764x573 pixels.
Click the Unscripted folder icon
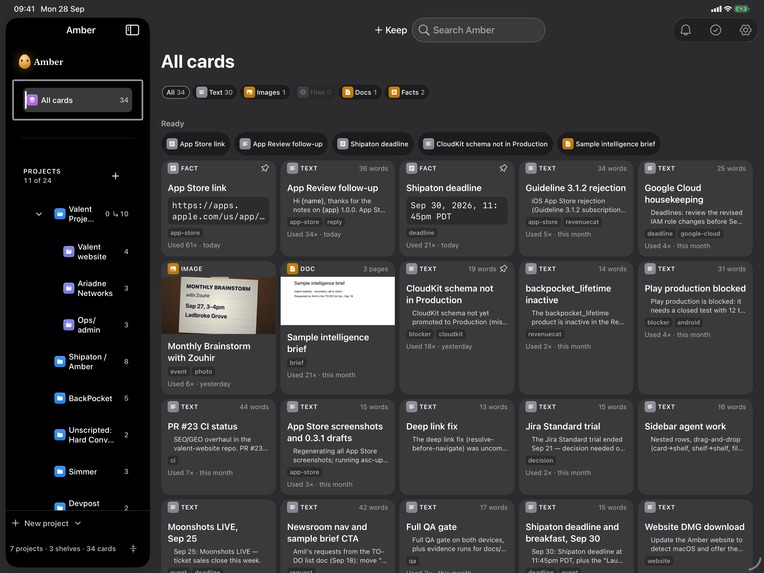[59, 435]
